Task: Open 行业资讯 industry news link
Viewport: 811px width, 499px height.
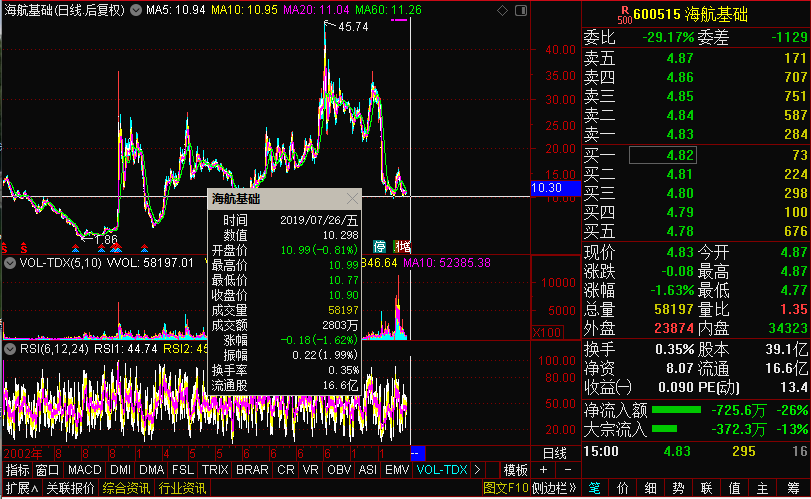Action: pyautogui.click(x=182, y=488)
